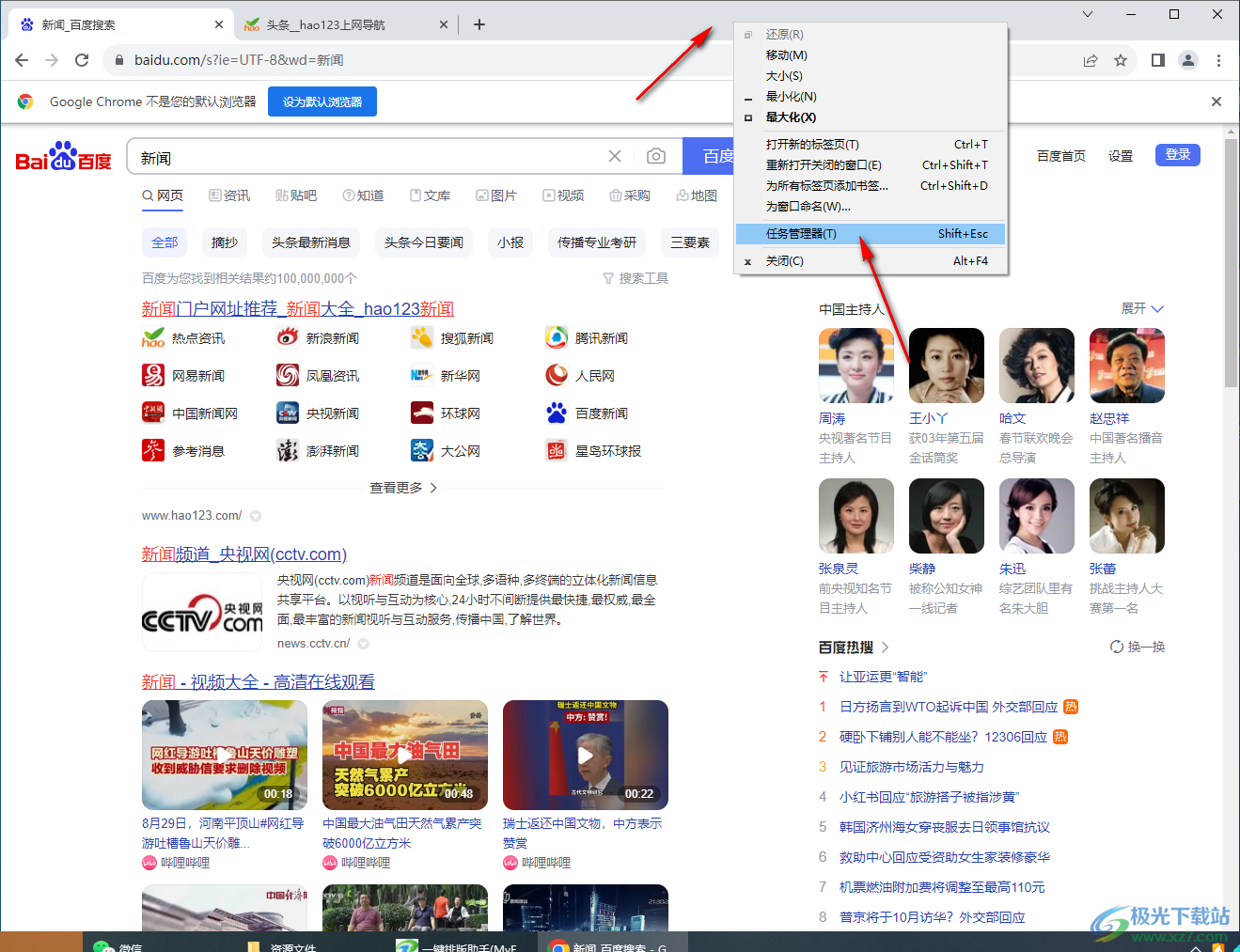Expand the 百度热搜 arrow
The height and width of the screenshot is (952, 1240).
(886, 647)
